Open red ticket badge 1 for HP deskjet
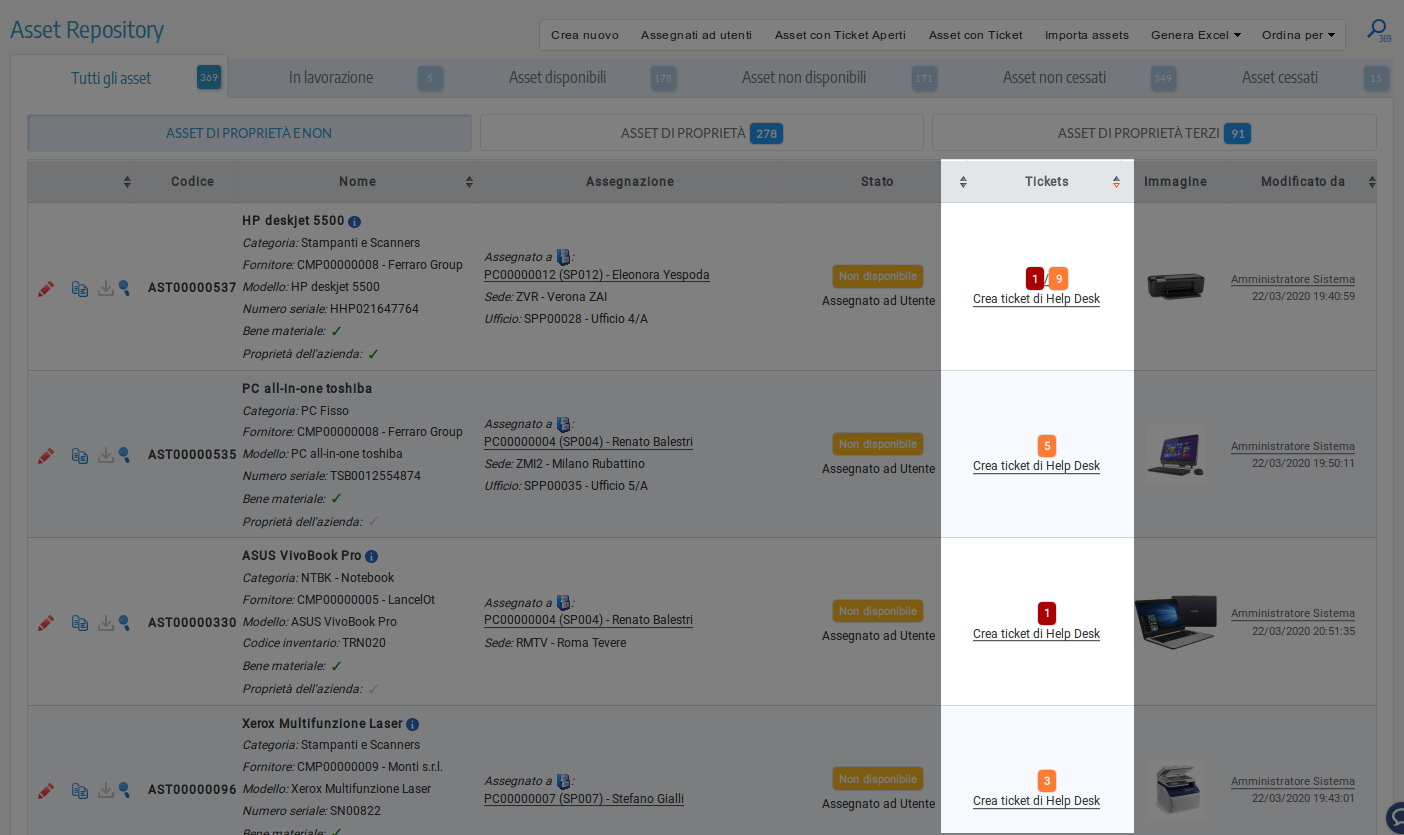This screenshot has width=1404, height=835. (x=1035, y=278)
